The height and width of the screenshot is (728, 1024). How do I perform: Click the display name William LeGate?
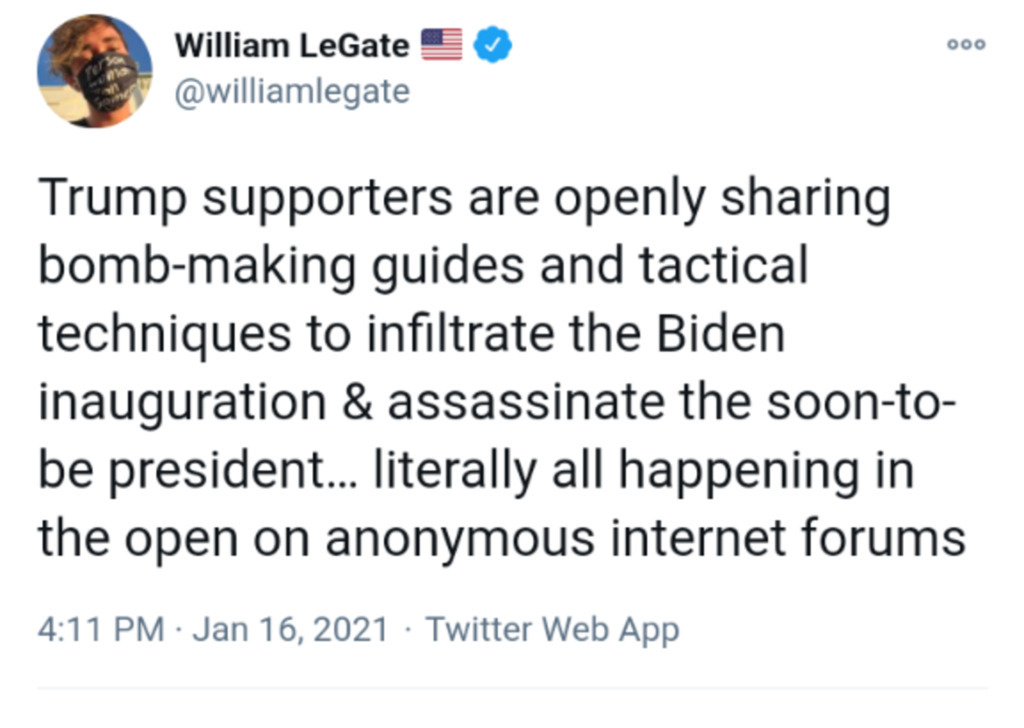(x=292, y=45)
